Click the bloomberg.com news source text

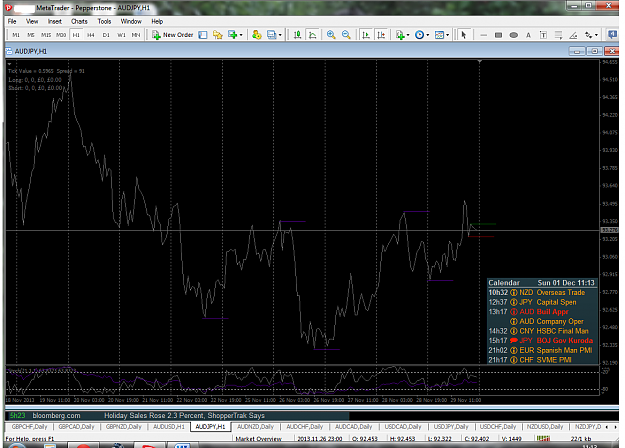pyautogui.click(x=57, y=416)
